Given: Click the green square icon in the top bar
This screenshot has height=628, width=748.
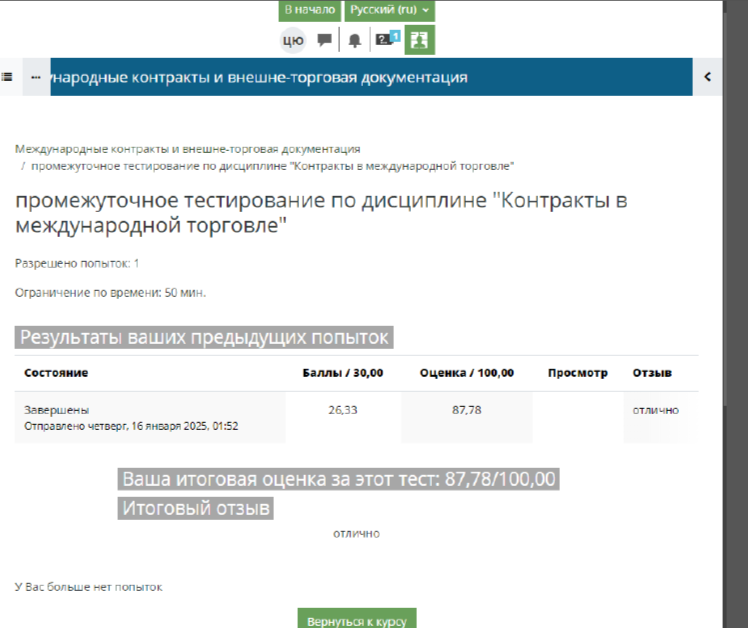Looking at the screenshot, I should [420, 40].
